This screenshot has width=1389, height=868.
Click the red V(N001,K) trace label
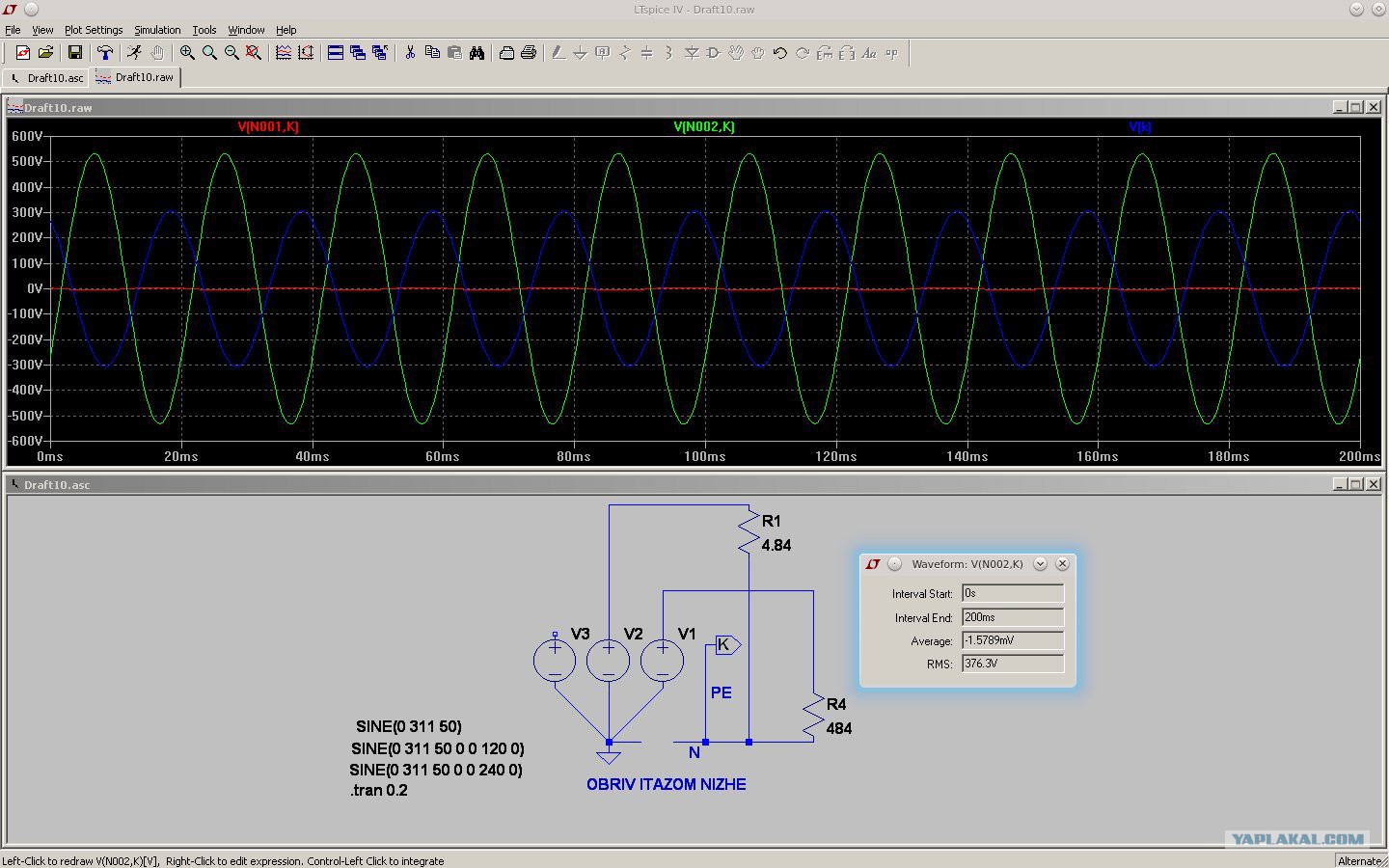click(268, 126)
